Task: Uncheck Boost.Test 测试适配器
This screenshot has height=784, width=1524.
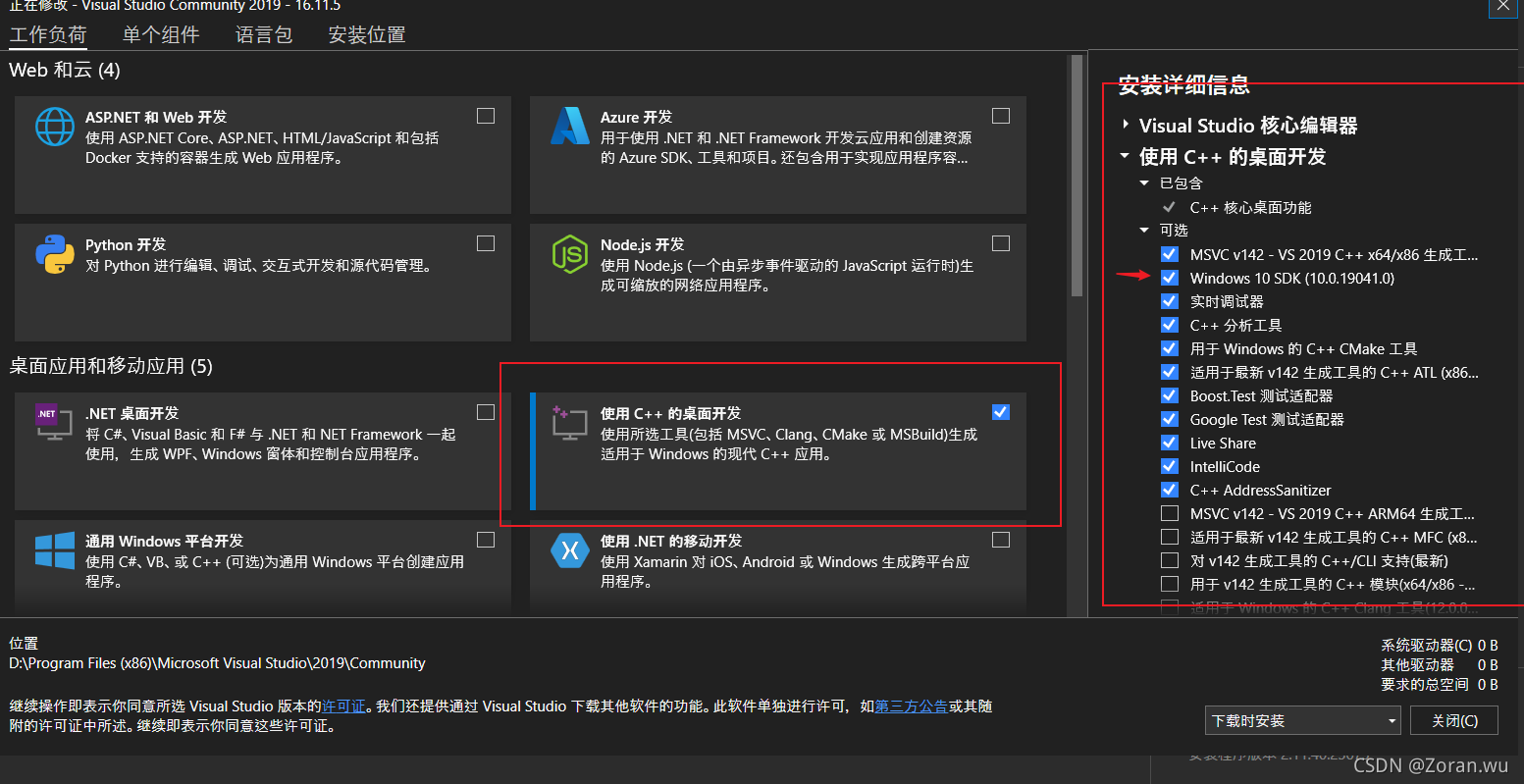Action: point(1170,395)
